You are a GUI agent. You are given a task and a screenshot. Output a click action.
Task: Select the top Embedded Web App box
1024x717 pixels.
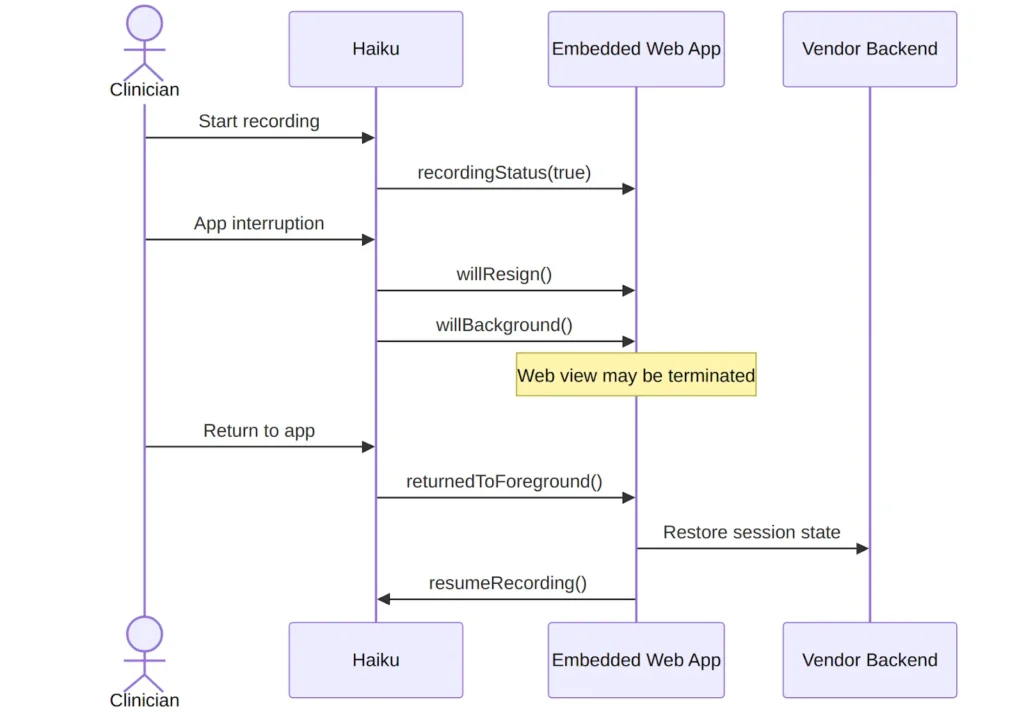pyautogui.click(x=636, y=49)
